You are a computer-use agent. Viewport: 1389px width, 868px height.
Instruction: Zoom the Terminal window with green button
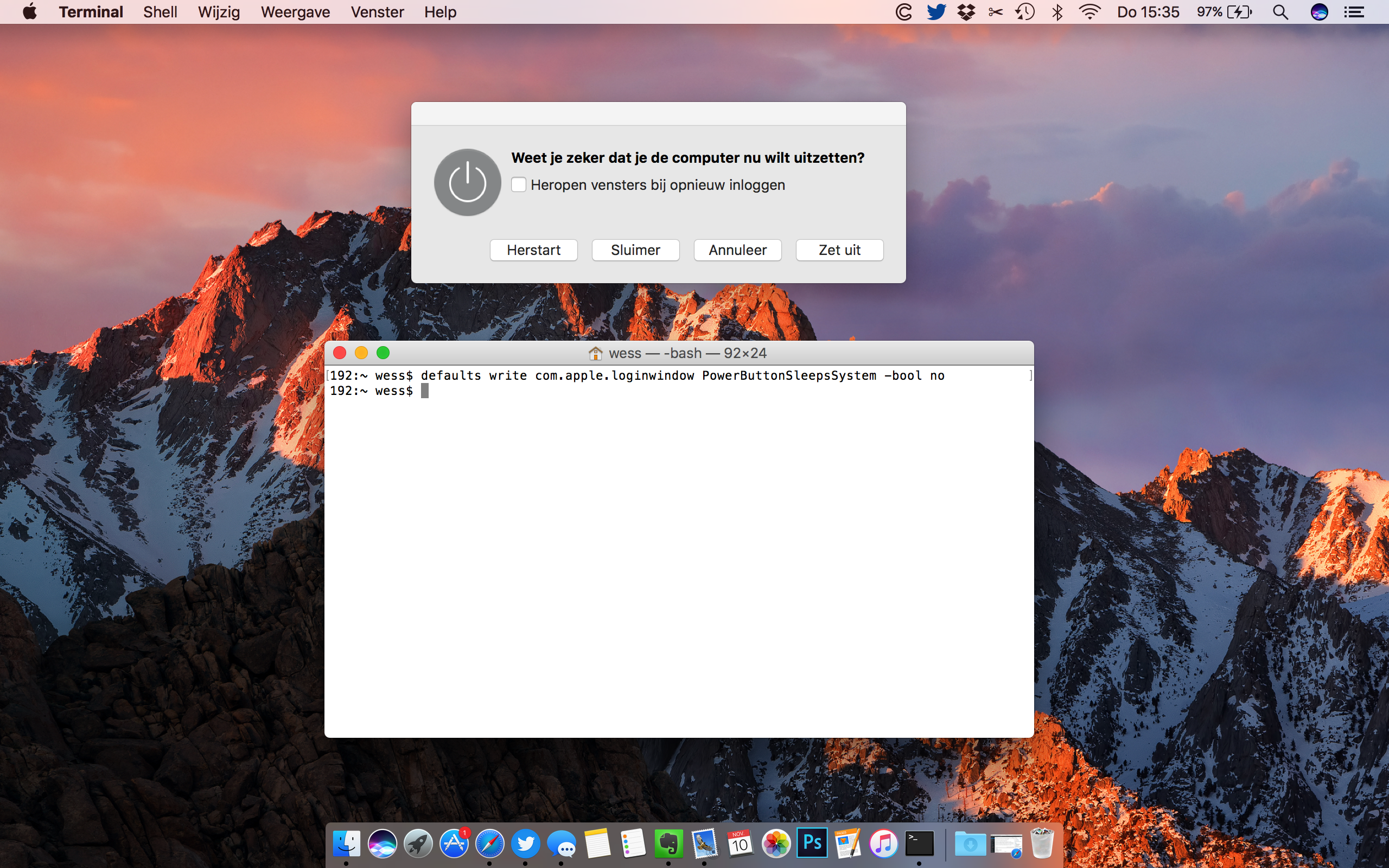[383, 353]
